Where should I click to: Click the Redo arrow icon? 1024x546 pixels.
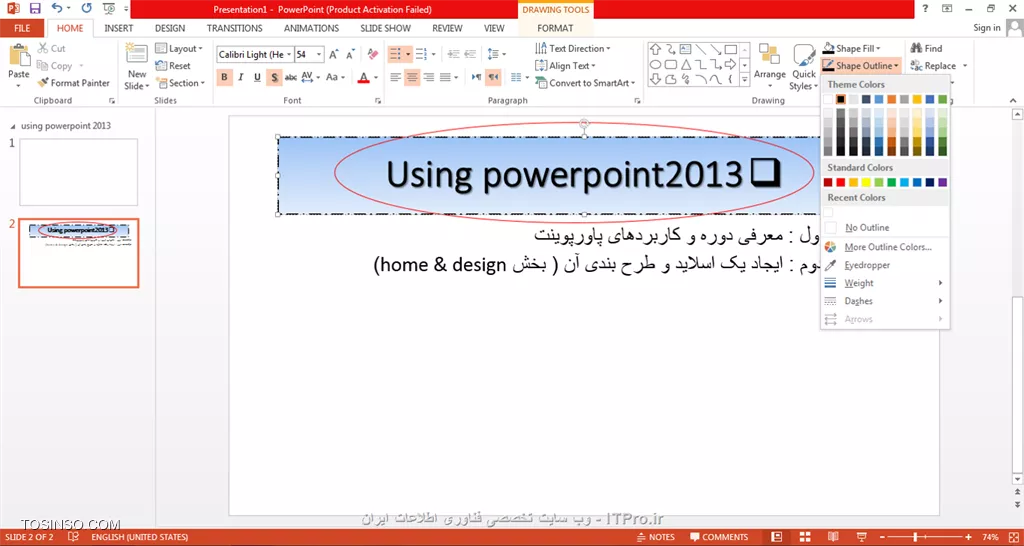pos(86,8)
